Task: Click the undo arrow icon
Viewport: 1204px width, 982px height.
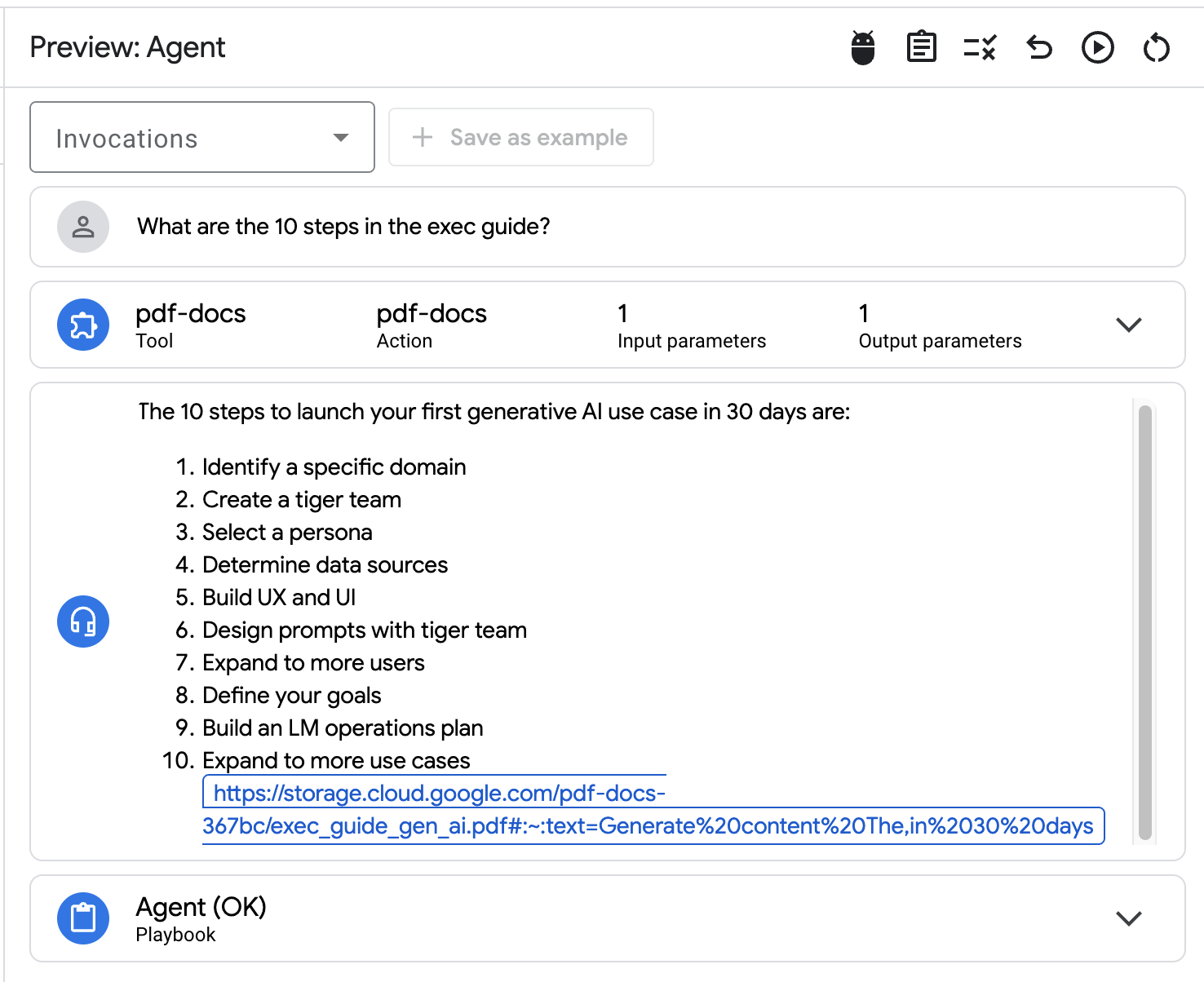Action: (1038, 48)
